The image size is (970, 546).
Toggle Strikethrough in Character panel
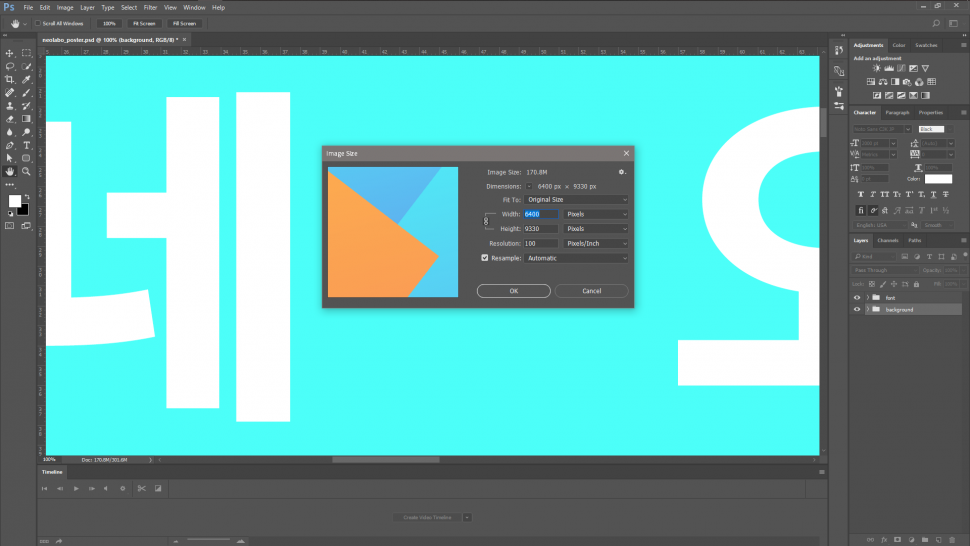click(x=945, y=194)
